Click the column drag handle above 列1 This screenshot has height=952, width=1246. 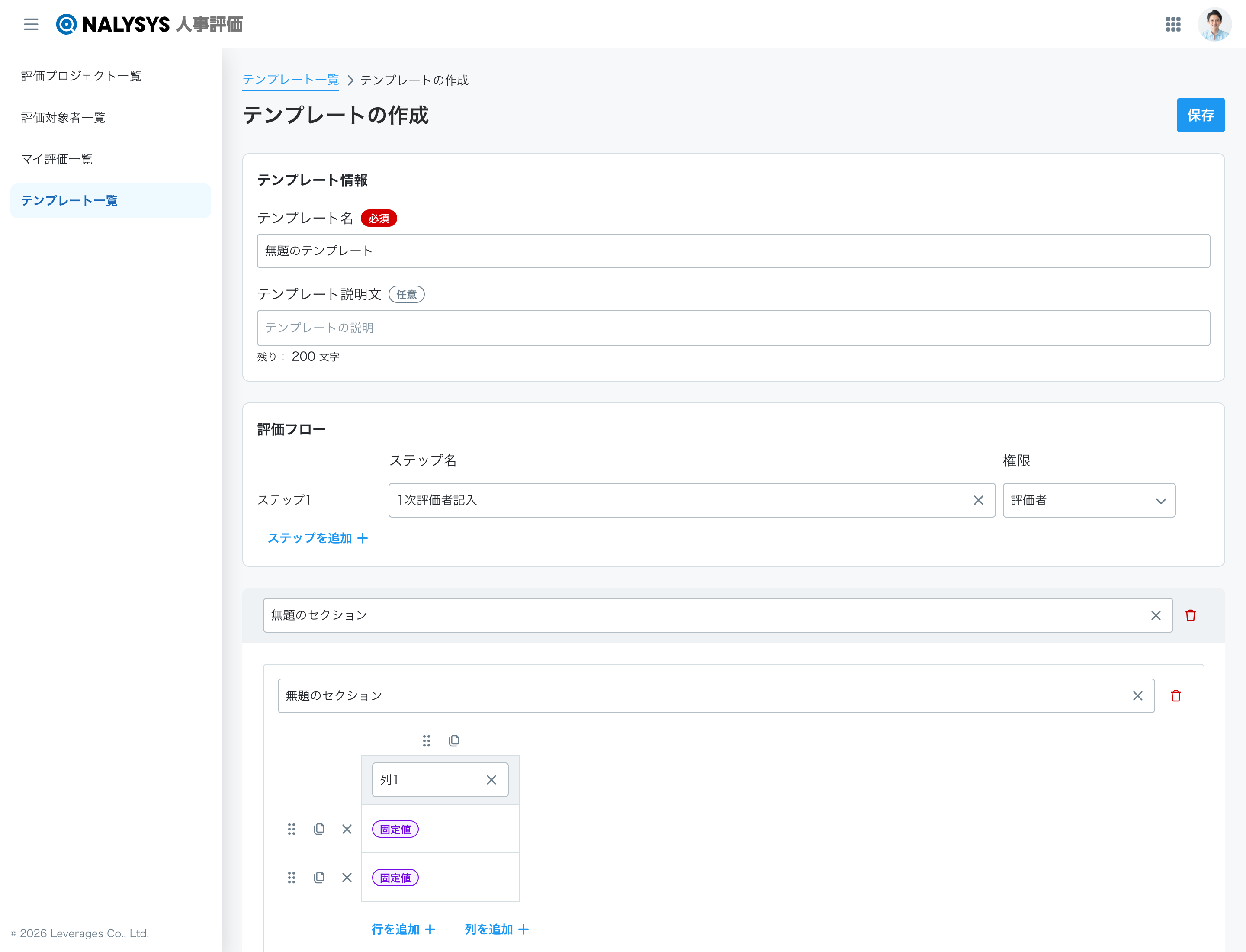click(x=426, y=741)
